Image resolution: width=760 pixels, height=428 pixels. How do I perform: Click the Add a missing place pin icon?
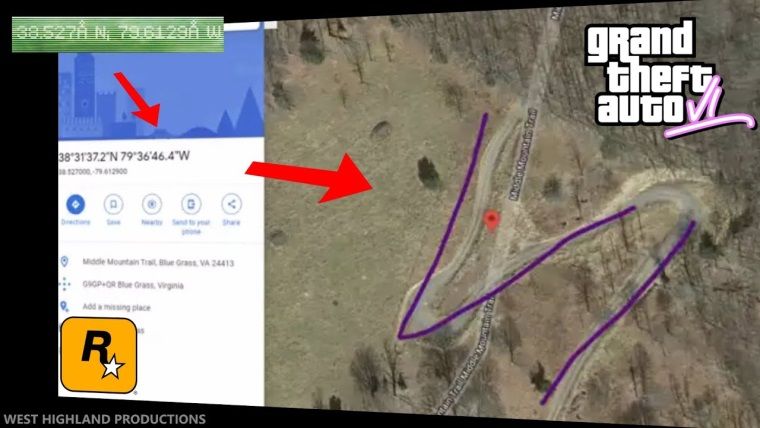tap(64, 306)
